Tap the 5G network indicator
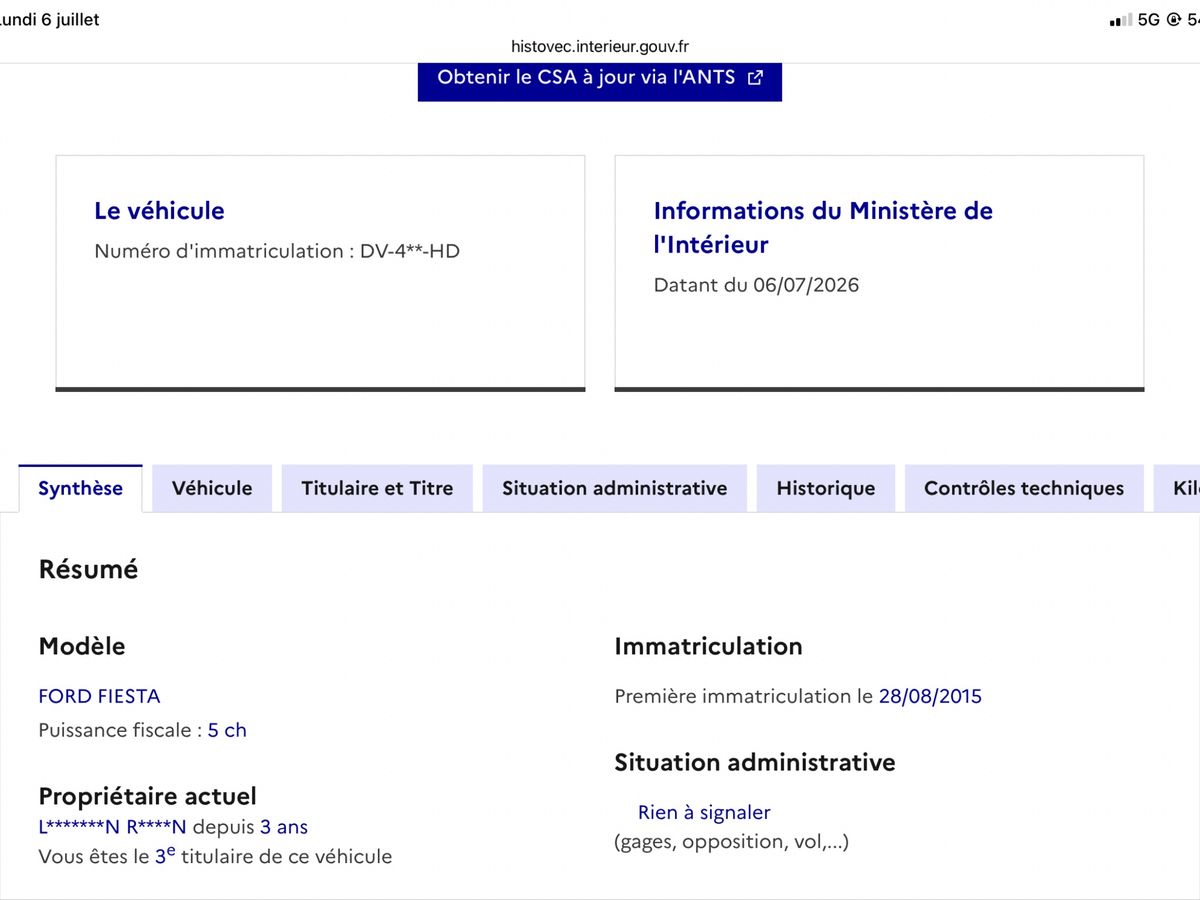Image resolution: width=1200 pixels, height=900 pixels. coord(1149,20)
